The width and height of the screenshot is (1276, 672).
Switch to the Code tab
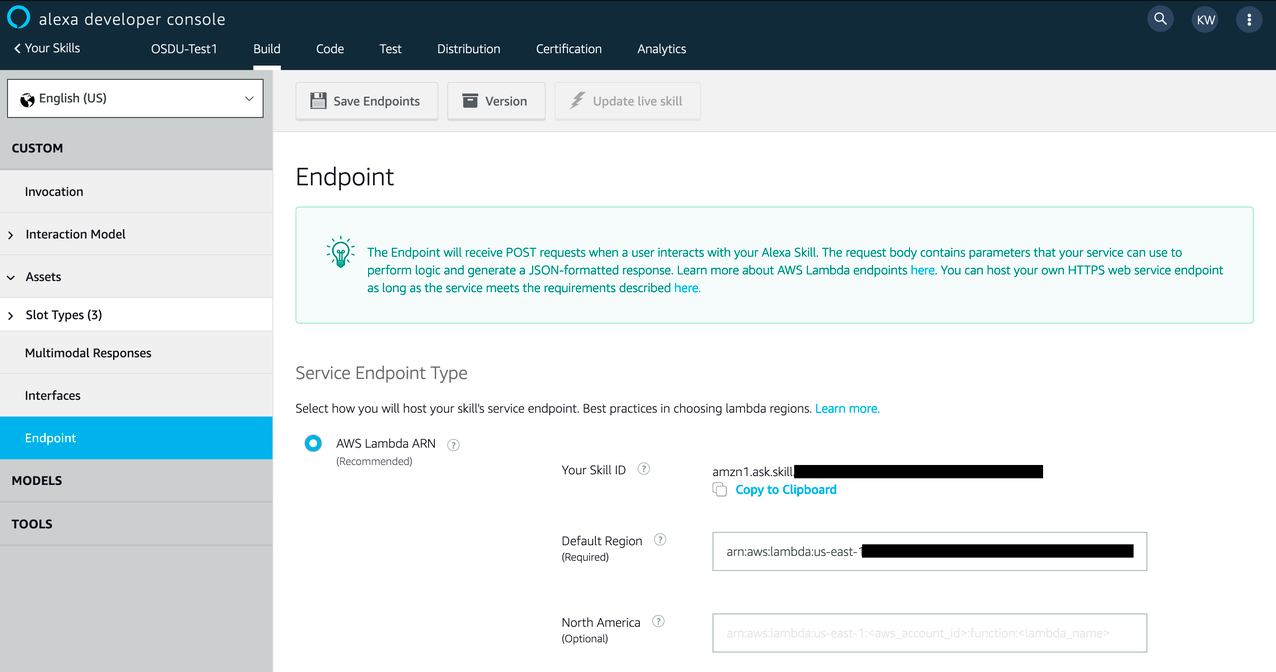pos(330,49)
